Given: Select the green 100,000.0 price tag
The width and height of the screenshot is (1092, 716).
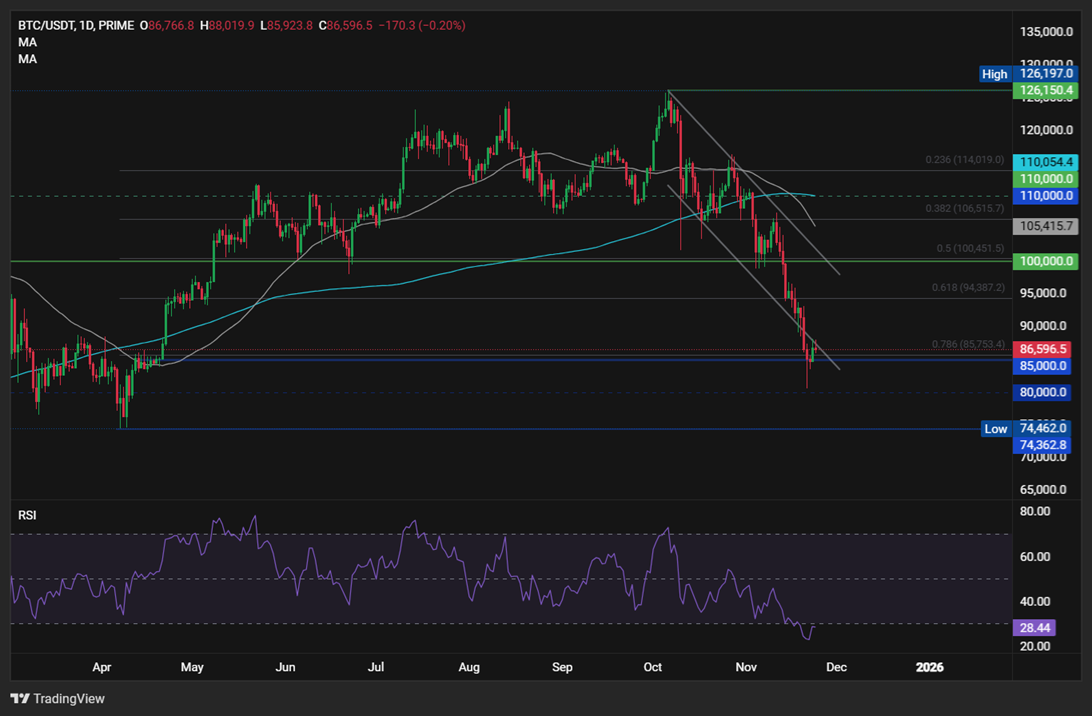Looking at the screenshot, I should coord(1043,261).
